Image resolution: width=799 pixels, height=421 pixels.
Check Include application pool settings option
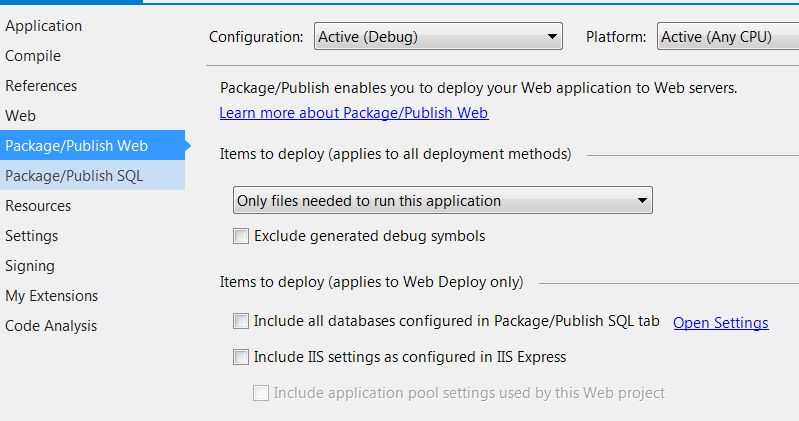tap(261, 393)
